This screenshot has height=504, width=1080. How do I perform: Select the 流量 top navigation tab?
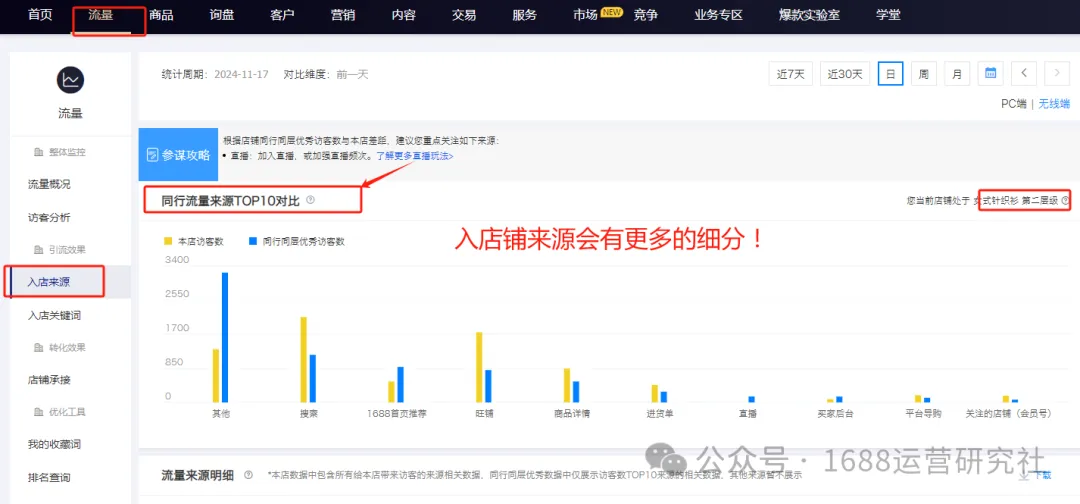(x=101, y=14)
